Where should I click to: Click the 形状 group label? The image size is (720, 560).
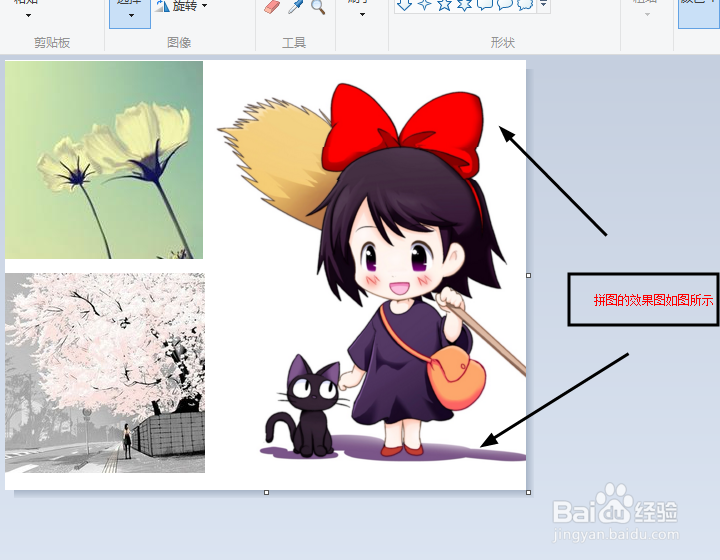click(503, 43)
